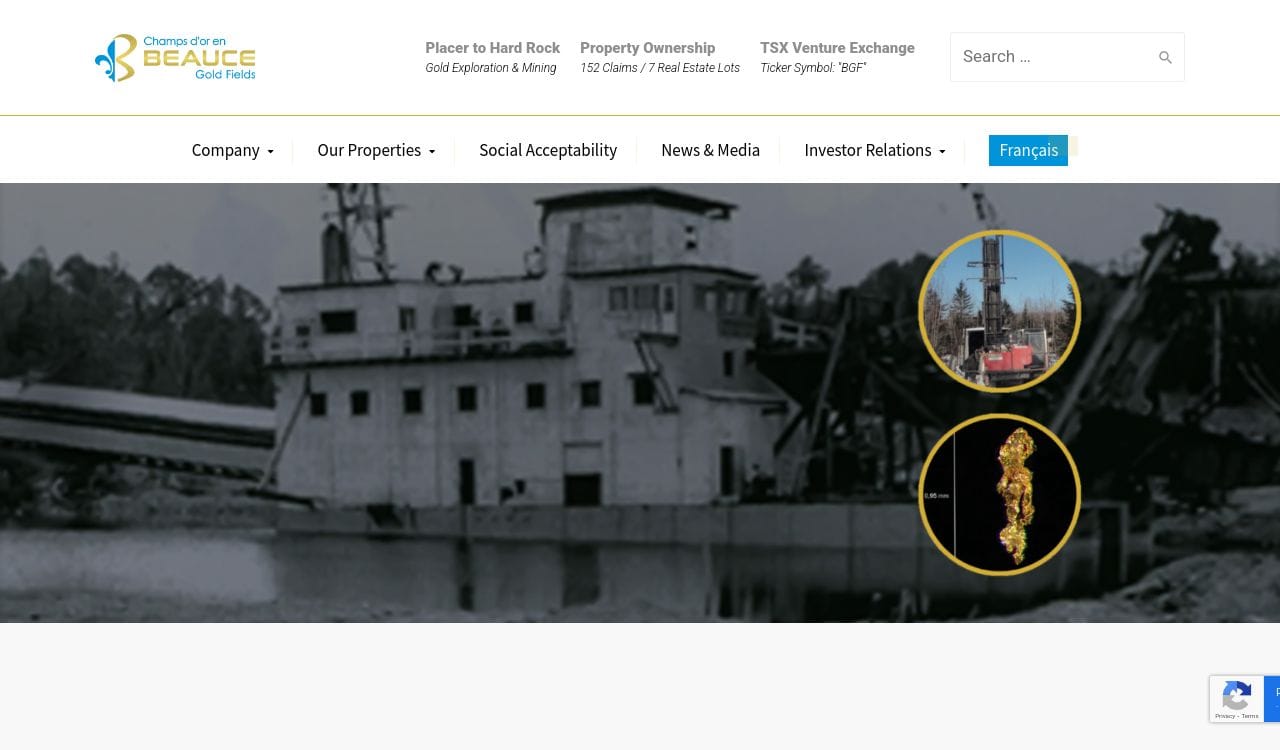Click the 152 Claims / 7 Real Estate Lots text
Image resolution: width=1280 pixels, height=750 pixels.
660,68
